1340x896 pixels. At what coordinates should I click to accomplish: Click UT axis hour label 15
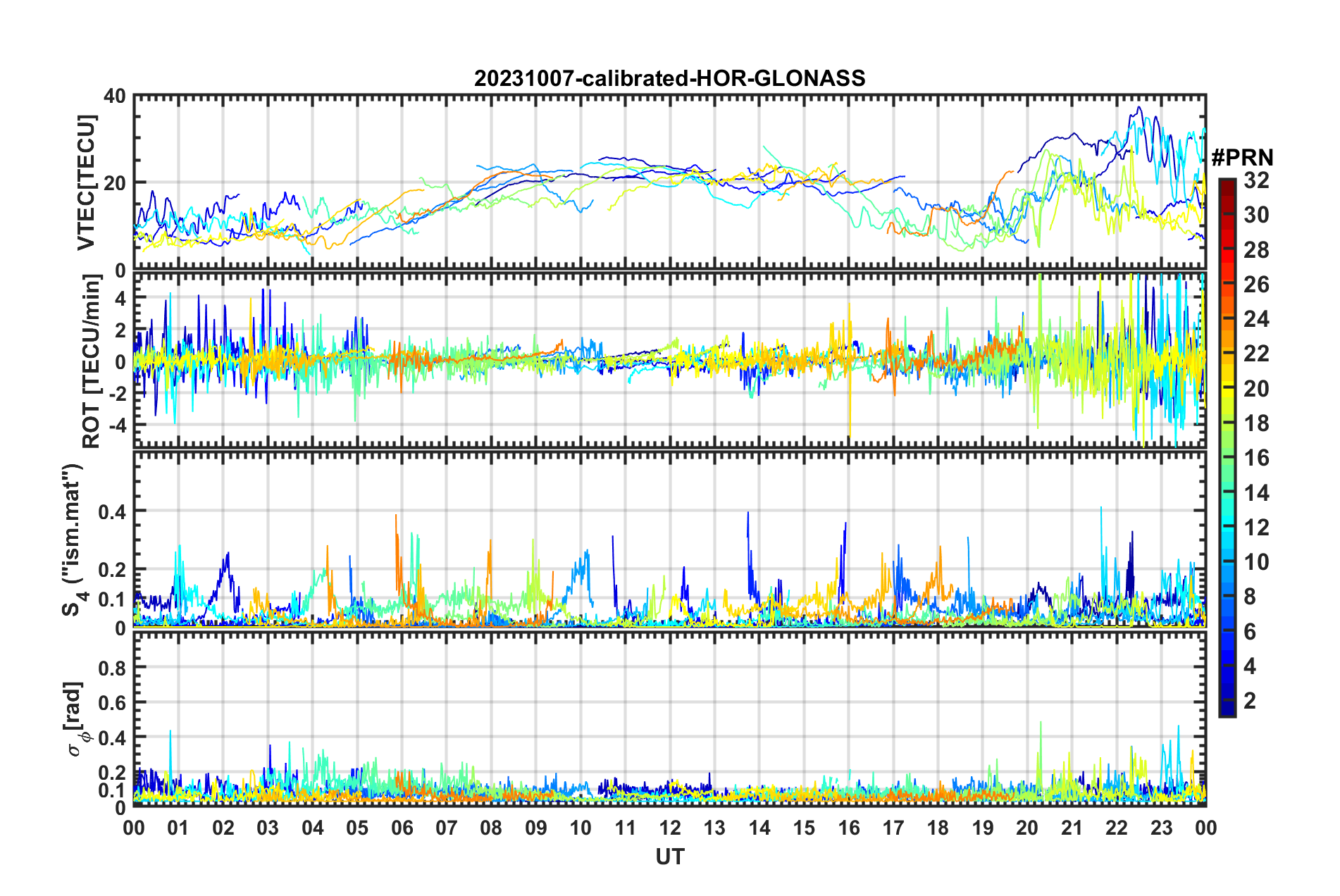pos(804,828)
